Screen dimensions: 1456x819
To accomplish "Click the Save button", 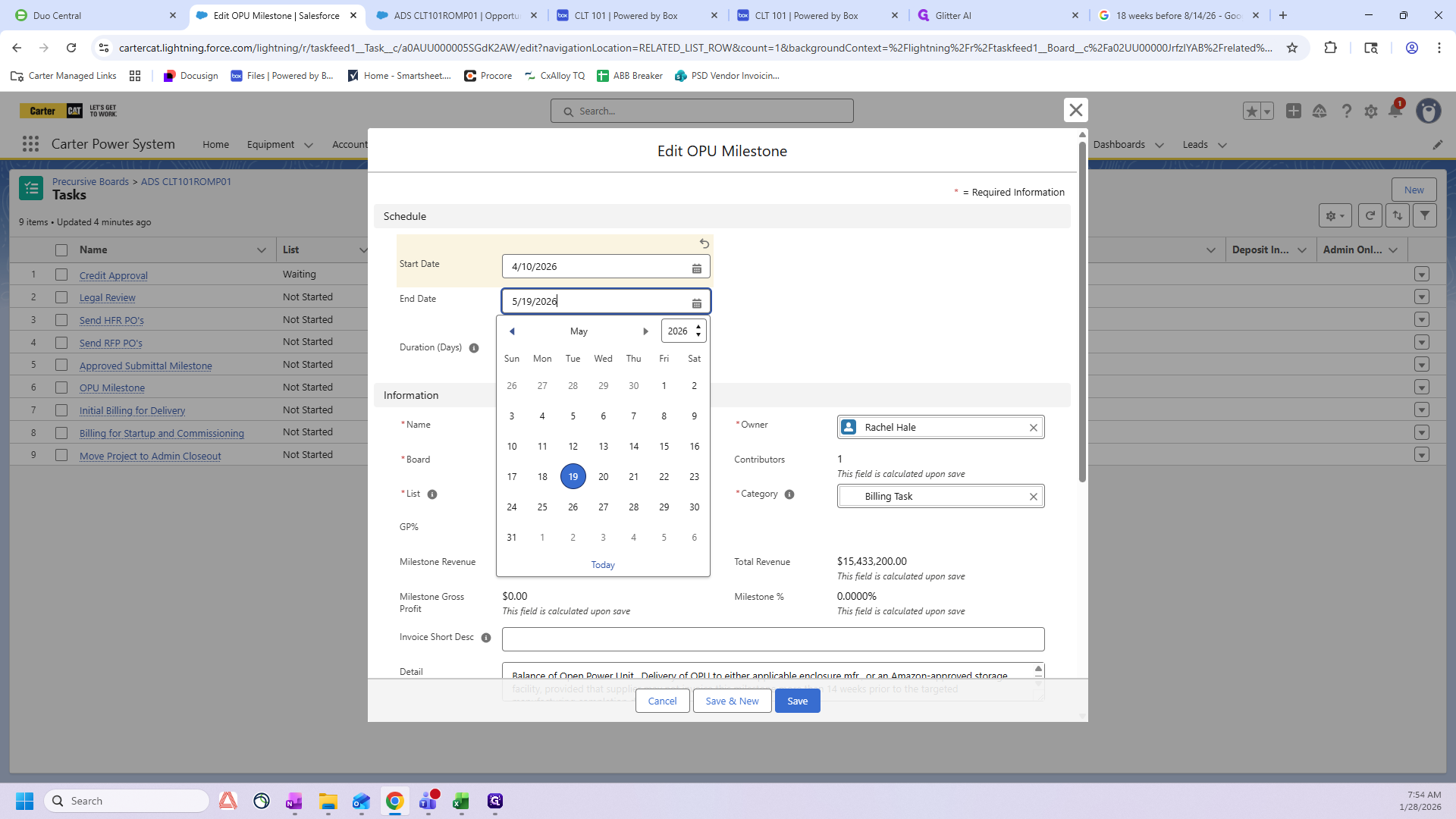I will point(797,701).
